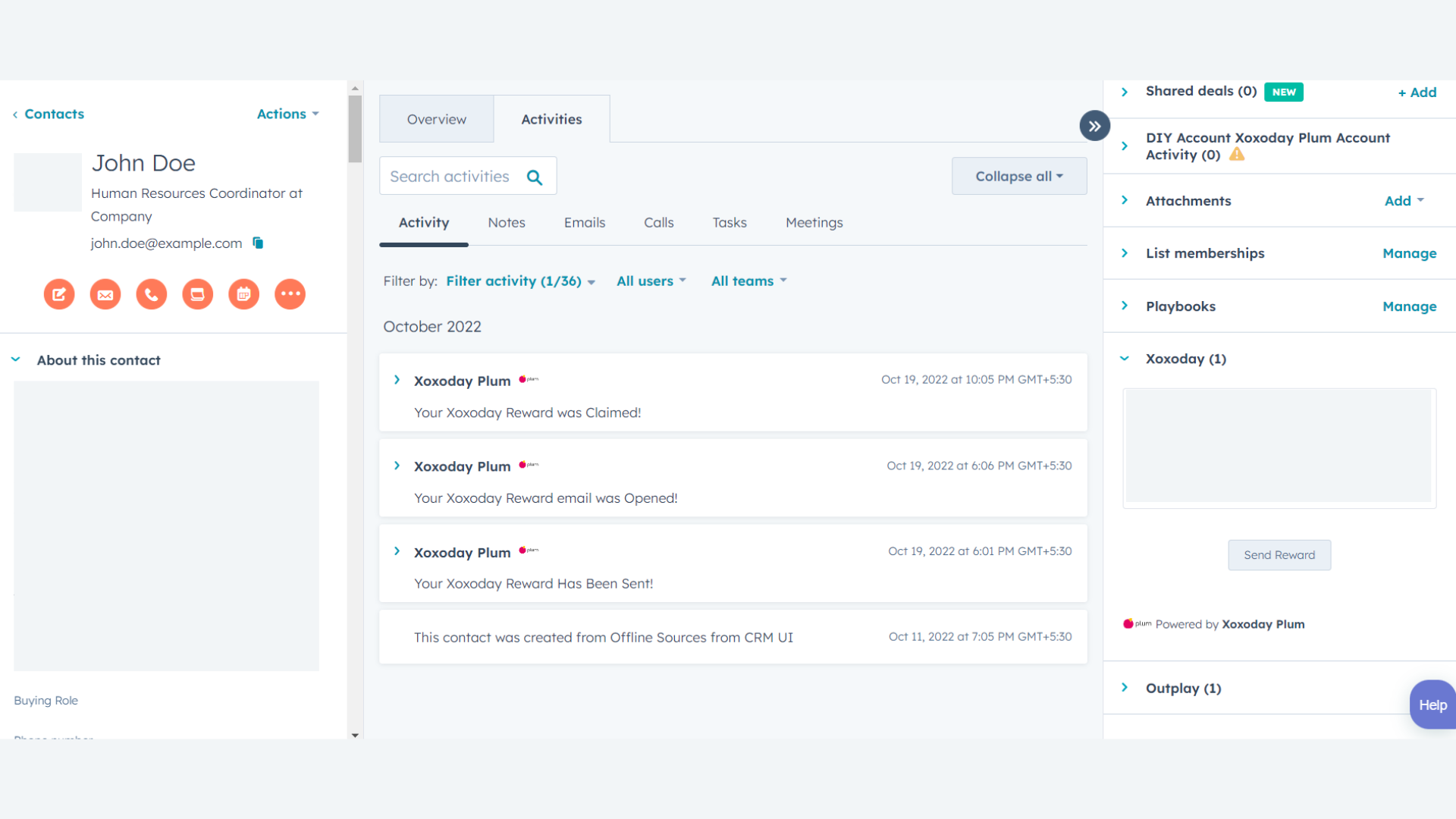This screenshot has height=819, width=1456.
Task: Click the warning icon beside DIY Account Activity
Action: coord(1238,154)
